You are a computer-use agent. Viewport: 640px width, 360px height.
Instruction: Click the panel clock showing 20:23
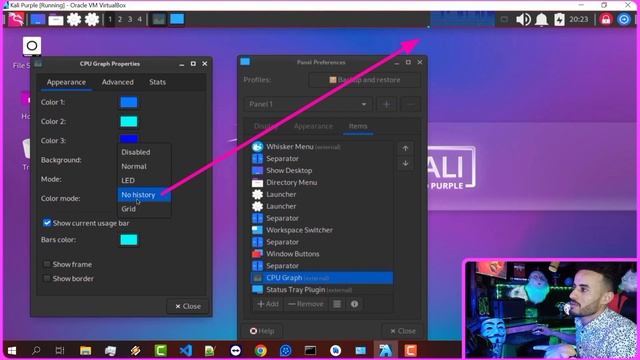coord(579,19)
